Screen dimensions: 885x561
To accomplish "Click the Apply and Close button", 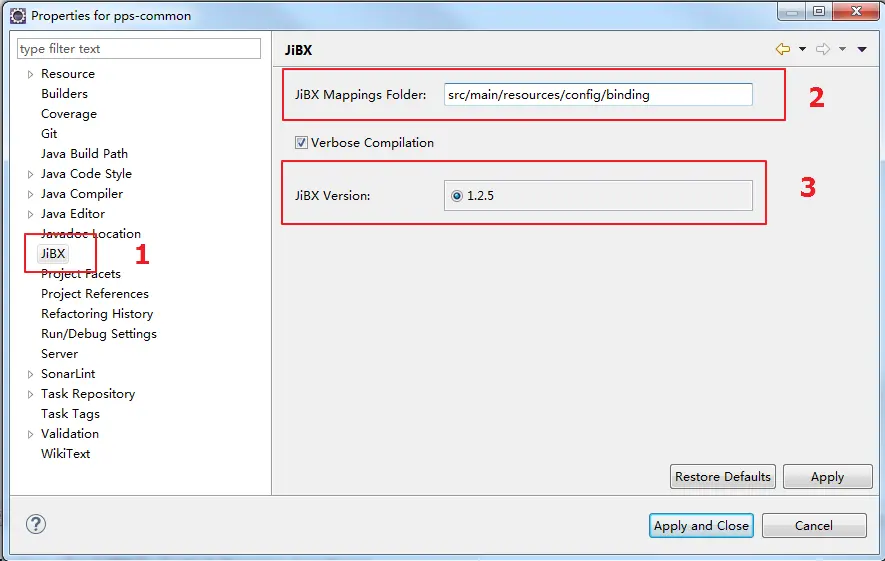I will coord(701,525).
